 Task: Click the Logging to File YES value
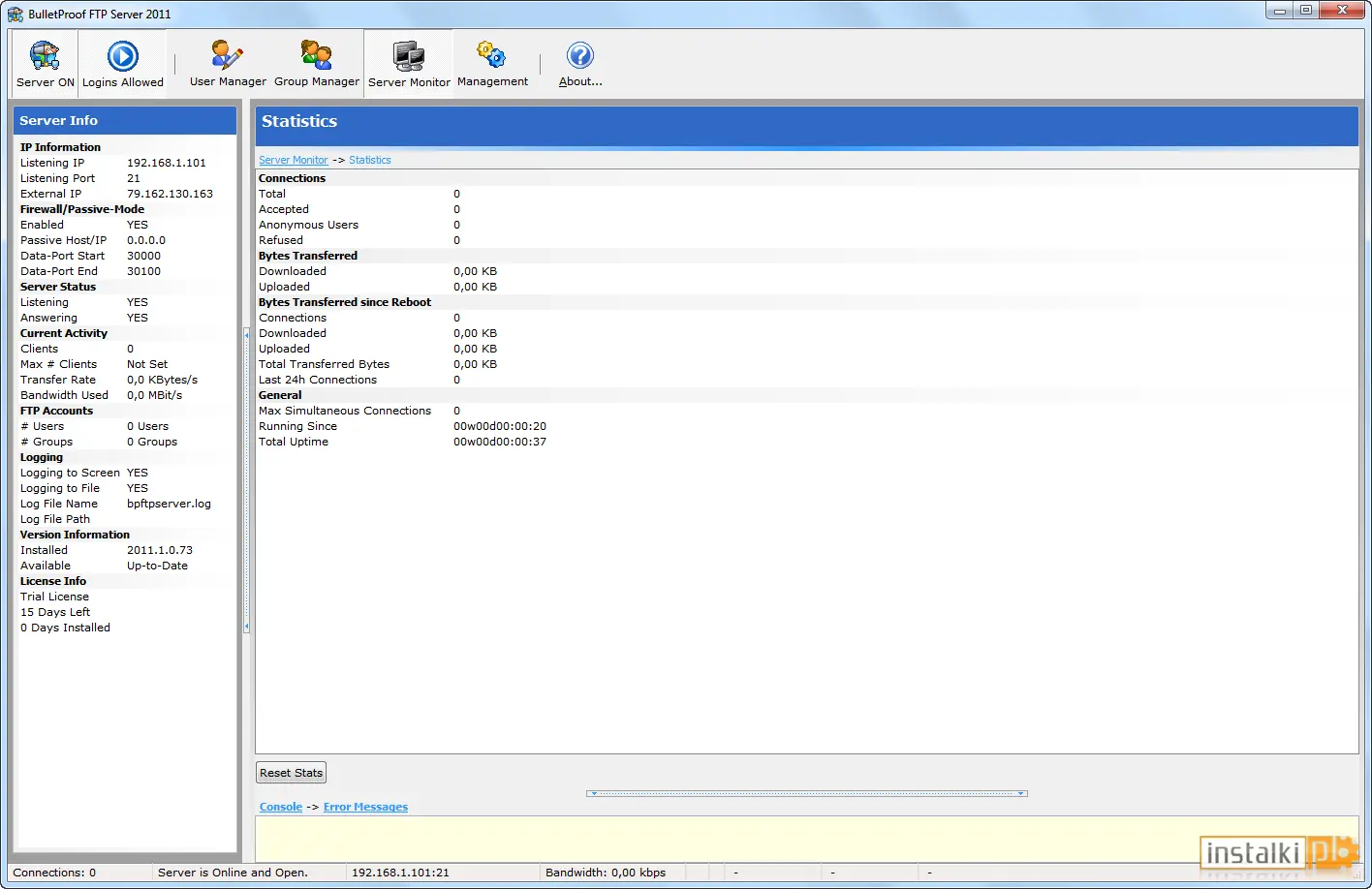coord(138,488)
